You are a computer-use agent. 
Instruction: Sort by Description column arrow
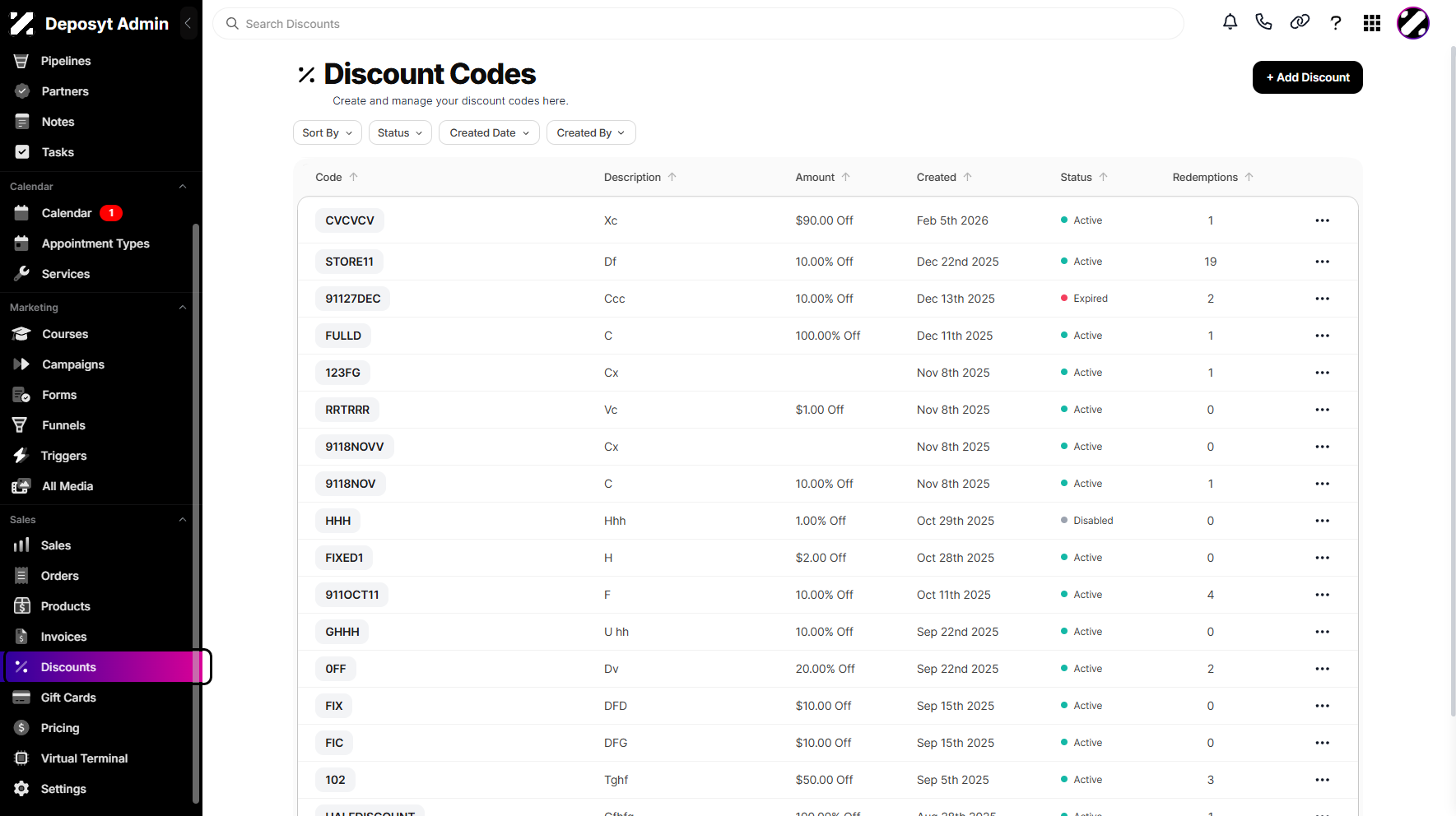(x=672, y=177)
